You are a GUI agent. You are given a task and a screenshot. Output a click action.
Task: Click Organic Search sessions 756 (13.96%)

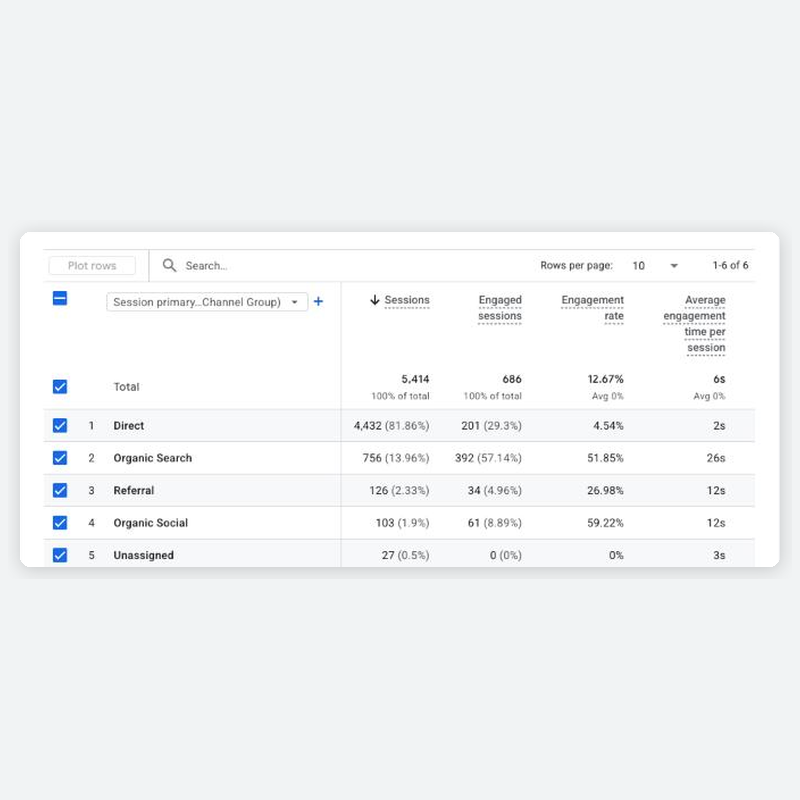396,458
